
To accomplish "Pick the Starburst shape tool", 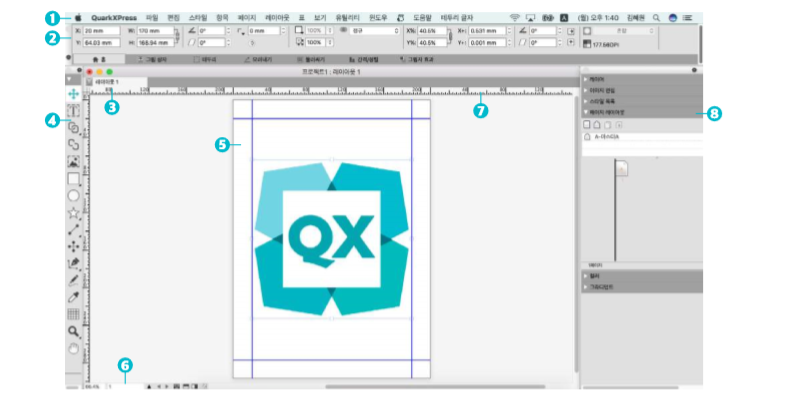I will 74,213.
